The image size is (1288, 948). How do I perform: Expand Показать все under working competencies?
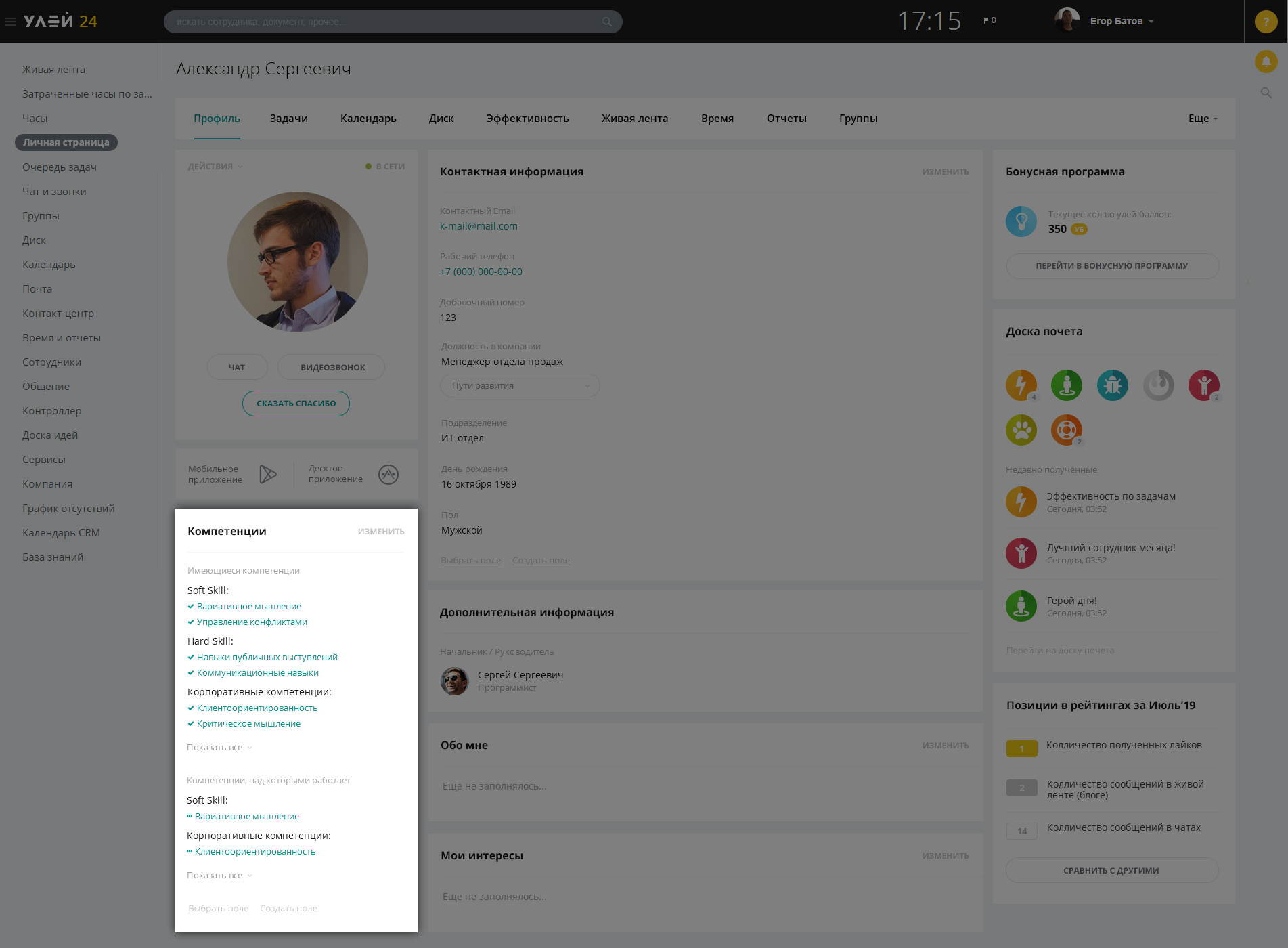[219, 876]
